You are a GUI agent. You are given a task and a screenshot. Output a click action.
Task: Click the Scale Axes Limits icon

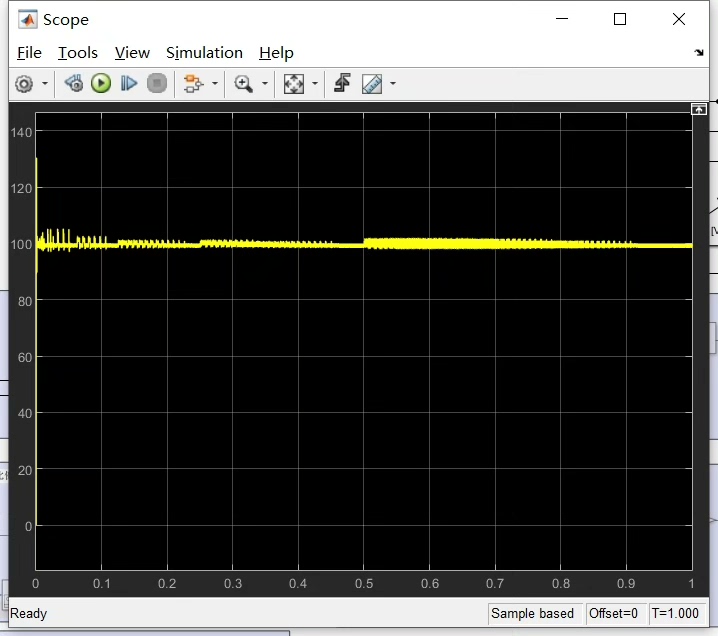294,84
